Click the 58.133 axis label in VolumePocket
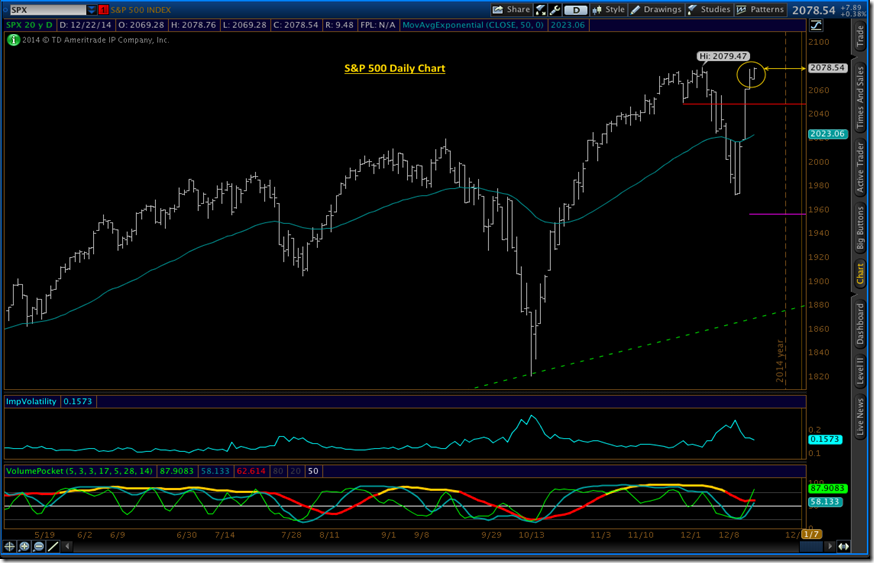This screenshot has height=563, width=874. pos(825,502)
